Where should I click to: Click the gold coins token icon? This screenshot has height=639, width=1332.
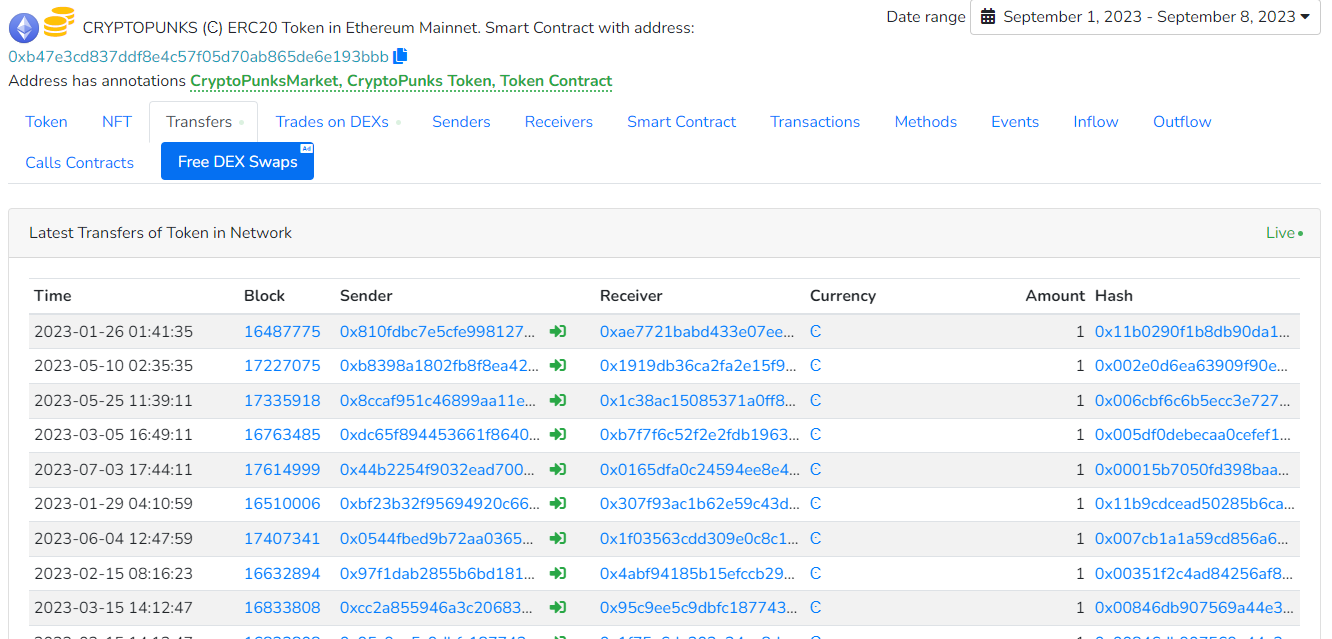point(59,22)
